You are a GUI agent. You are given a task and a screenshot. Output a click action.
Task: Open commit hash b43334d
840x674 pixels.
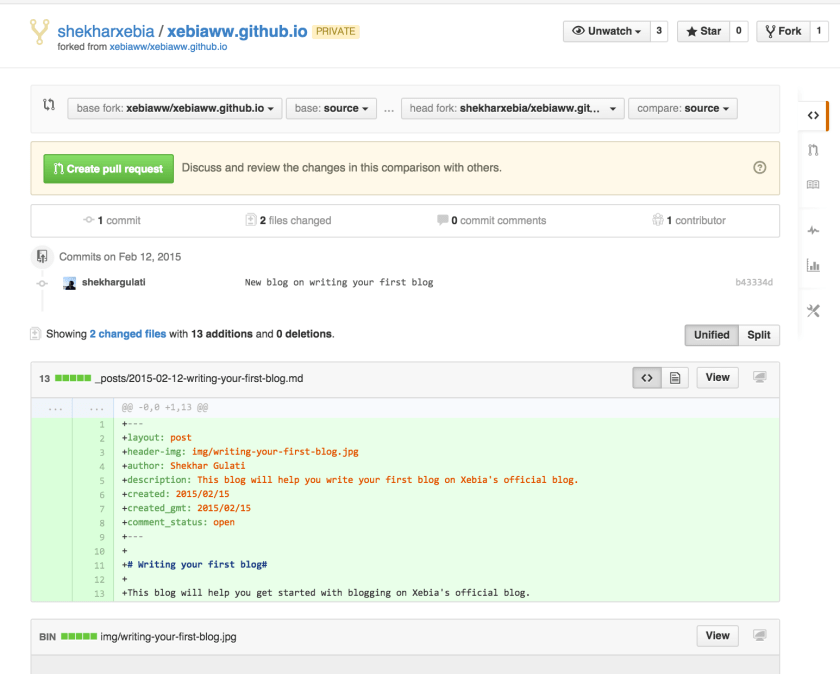coord(754,283)
